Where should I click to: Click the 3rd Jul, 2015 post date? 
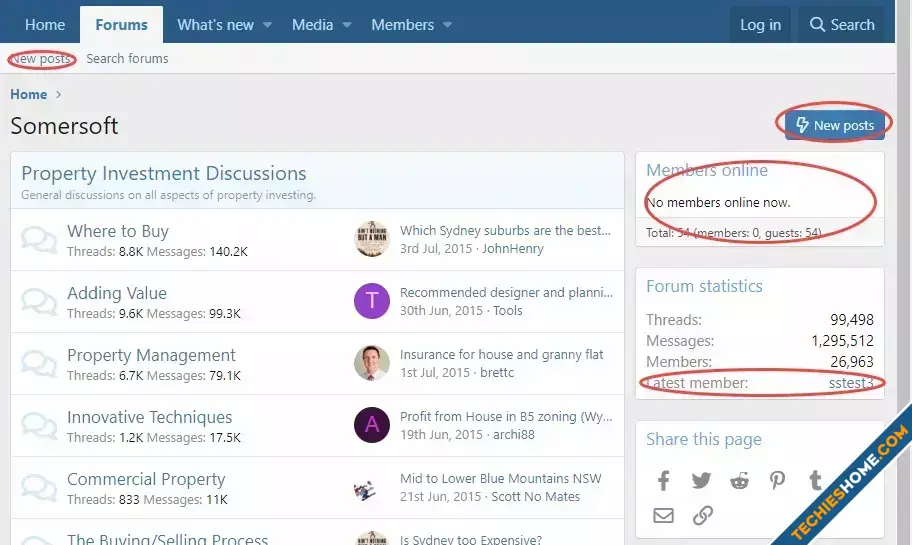click(x=436, y=248)
